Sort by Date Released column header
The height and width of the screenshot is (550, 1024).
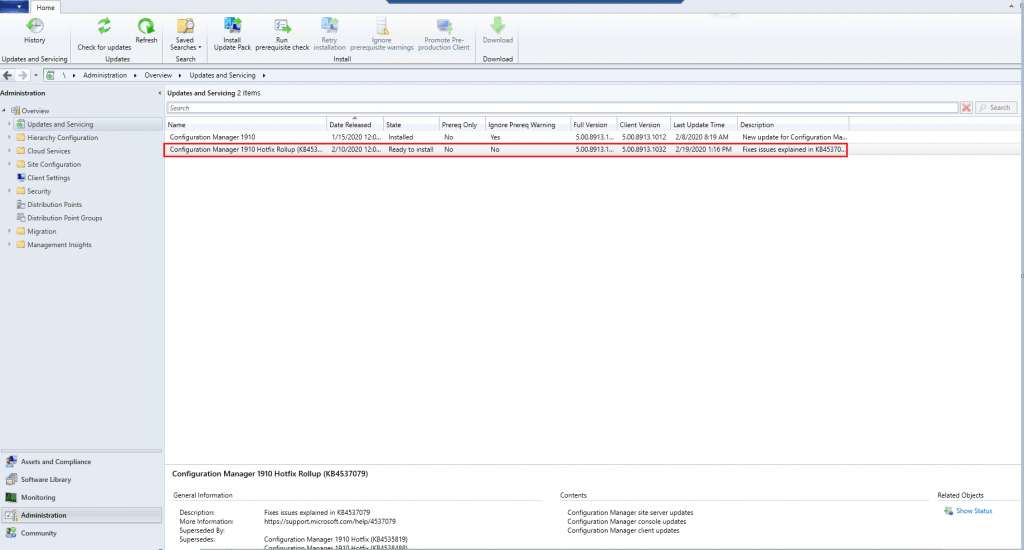355,125
